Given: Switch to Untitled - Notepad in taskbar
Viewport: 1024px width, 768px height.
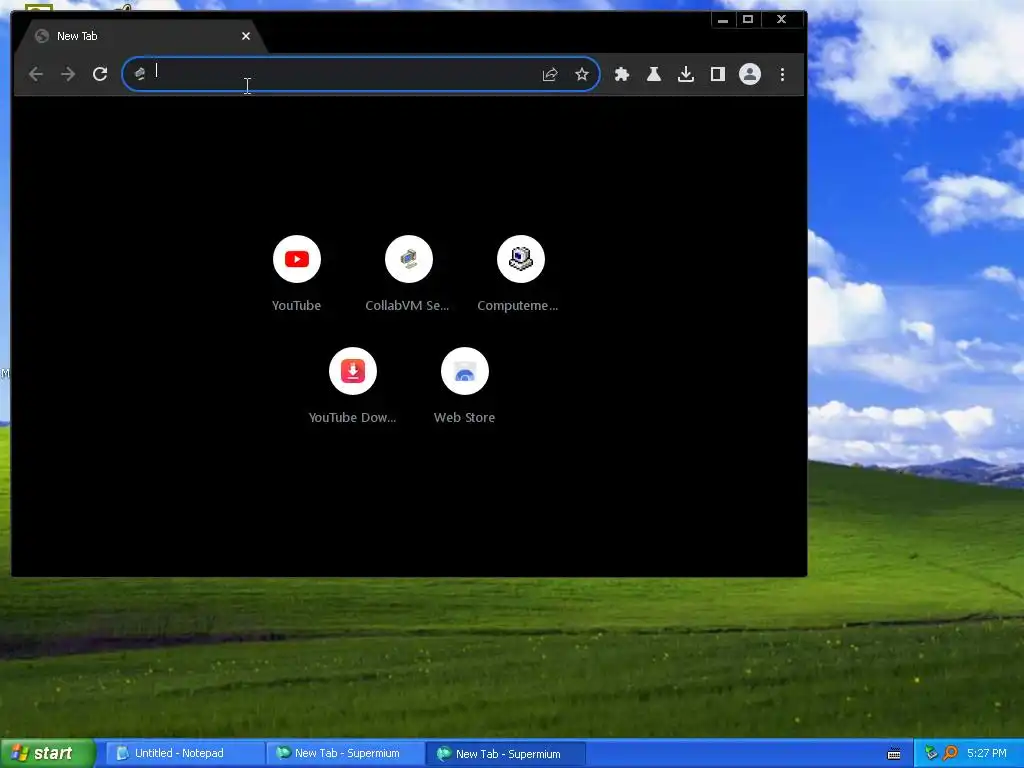Looking at the screenshot, I should [185, 754].
